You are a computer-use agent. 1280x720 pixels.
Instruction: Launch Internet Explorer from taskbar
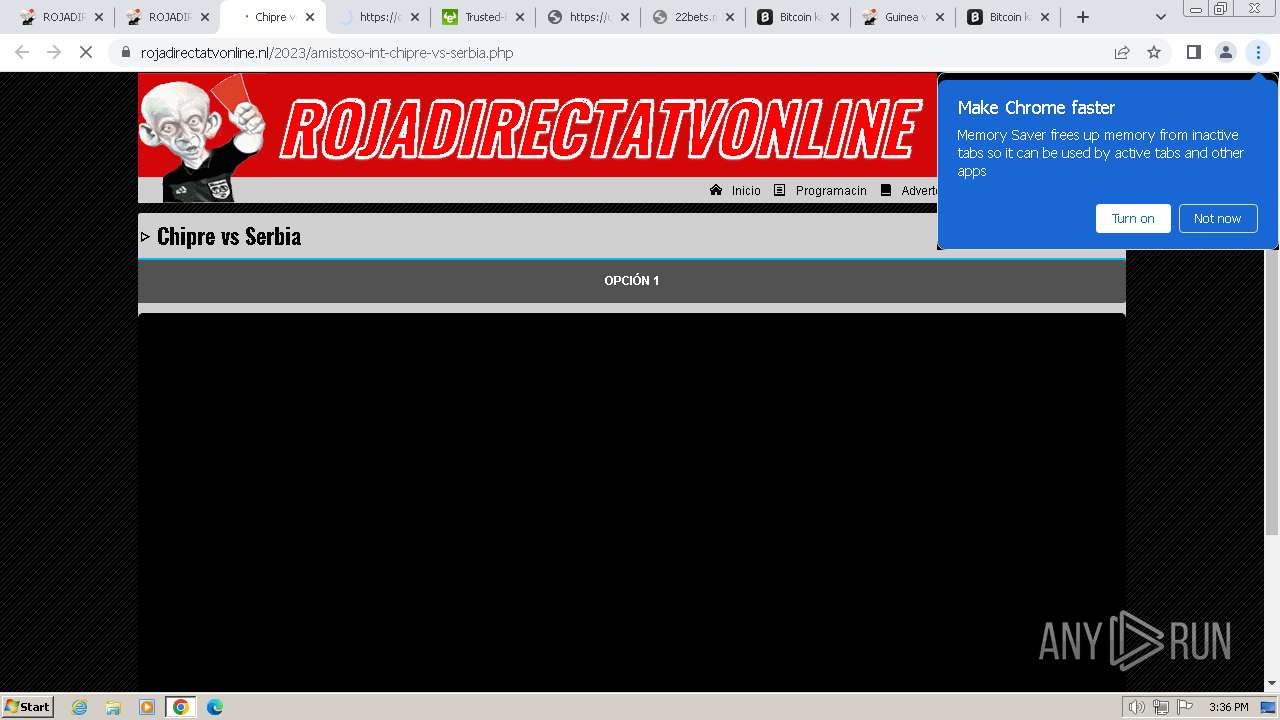point(79,707)
